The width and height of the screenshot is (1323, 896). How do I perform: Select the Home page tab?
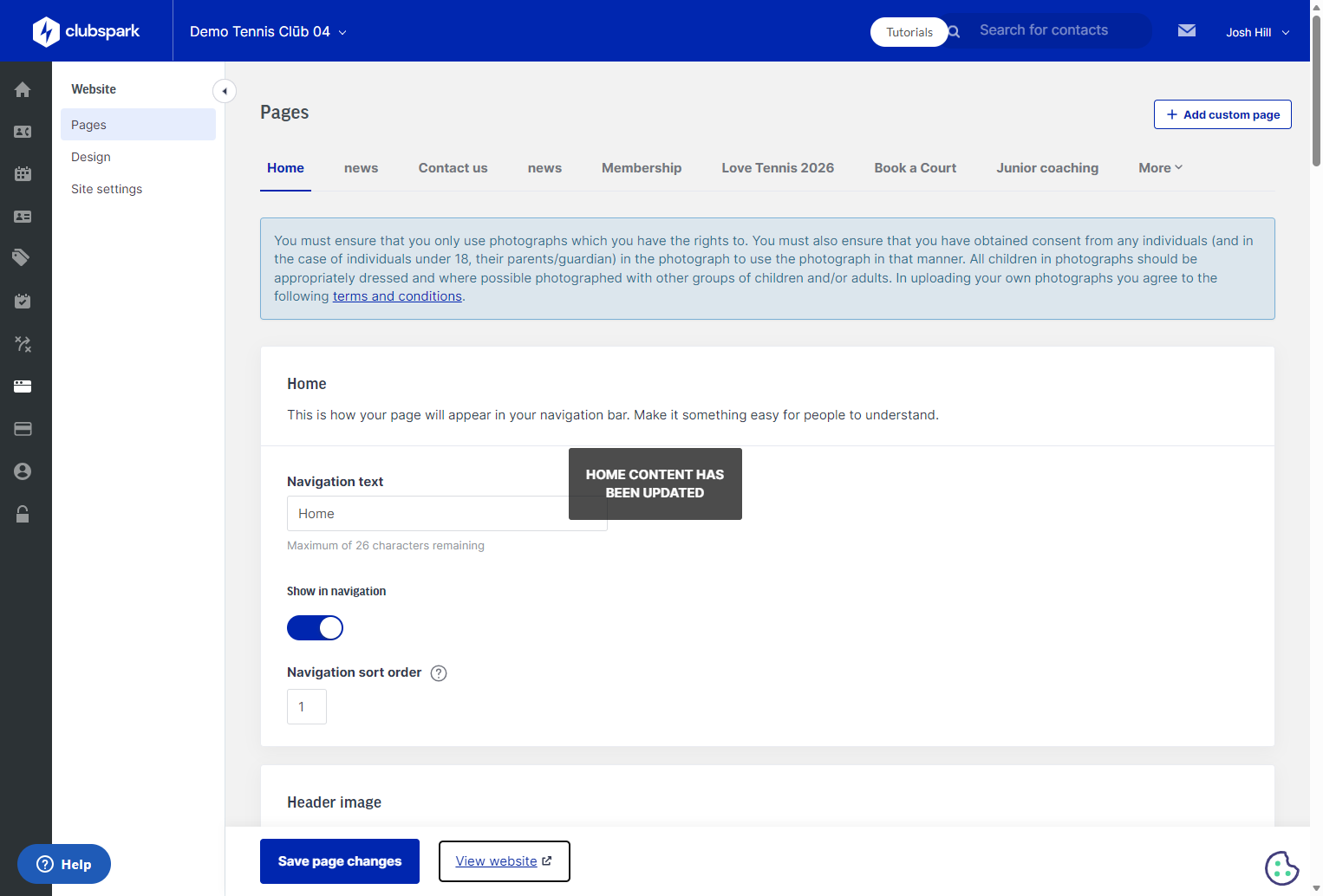(285, 168)
